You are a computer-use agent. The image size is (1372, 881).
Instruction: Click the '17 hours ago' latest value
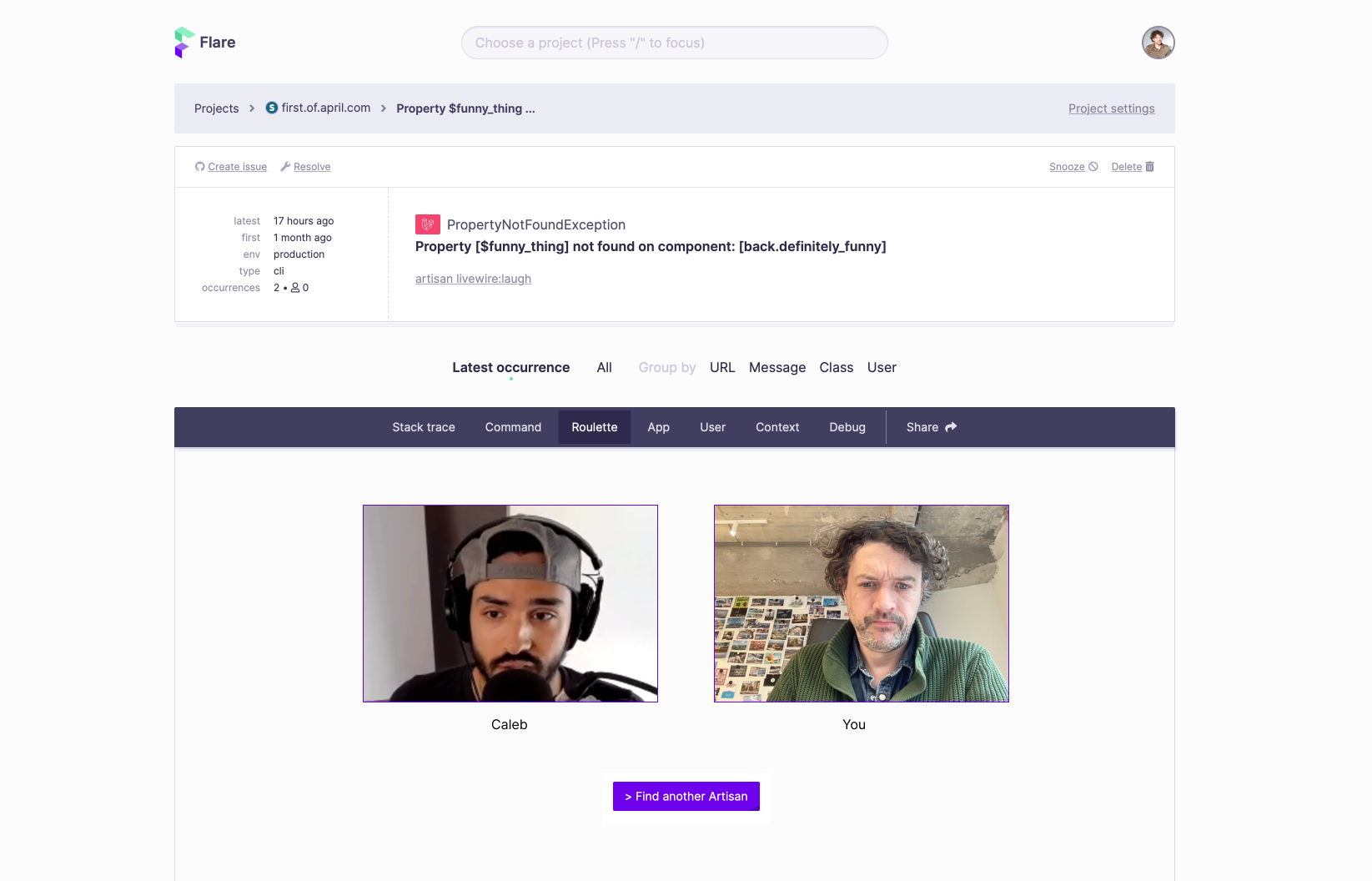304,221
